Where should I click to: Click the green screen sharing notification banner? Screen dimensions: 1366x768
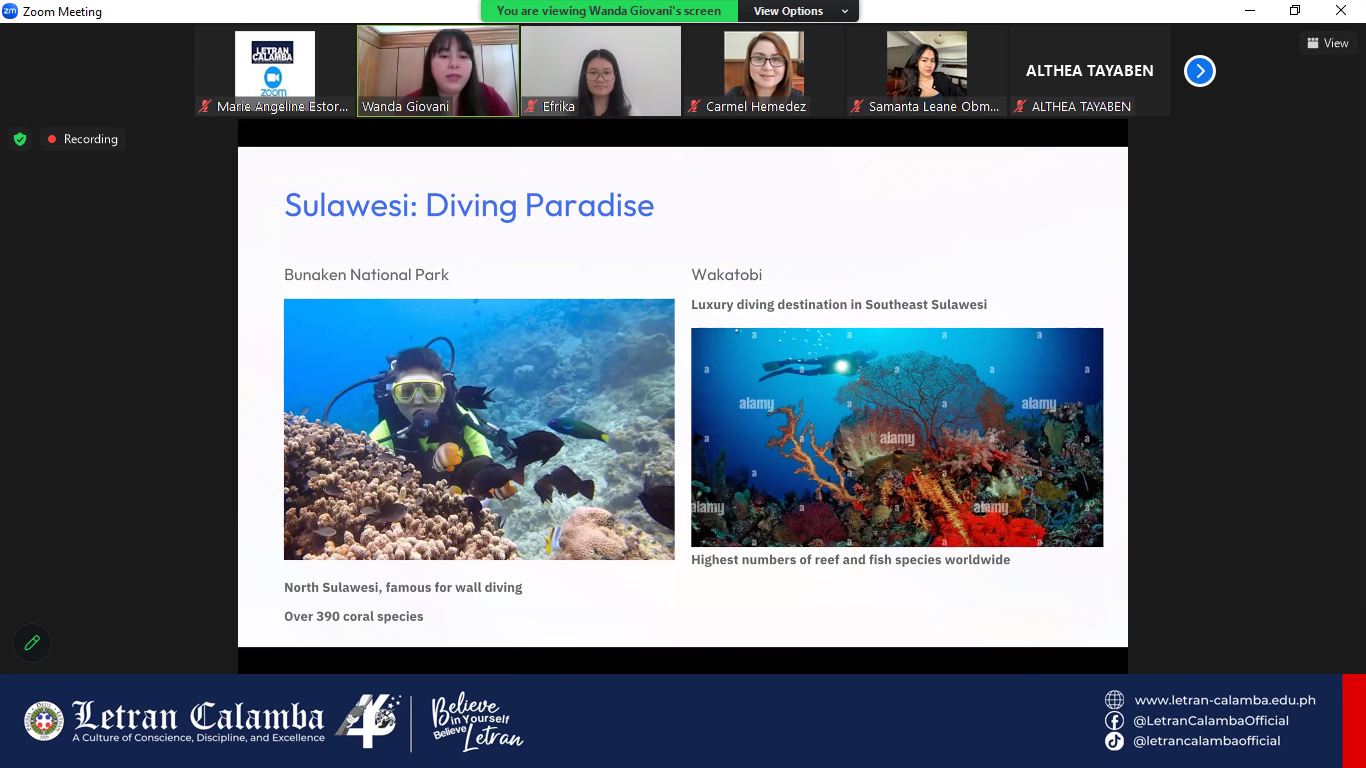tap(609, 11)
